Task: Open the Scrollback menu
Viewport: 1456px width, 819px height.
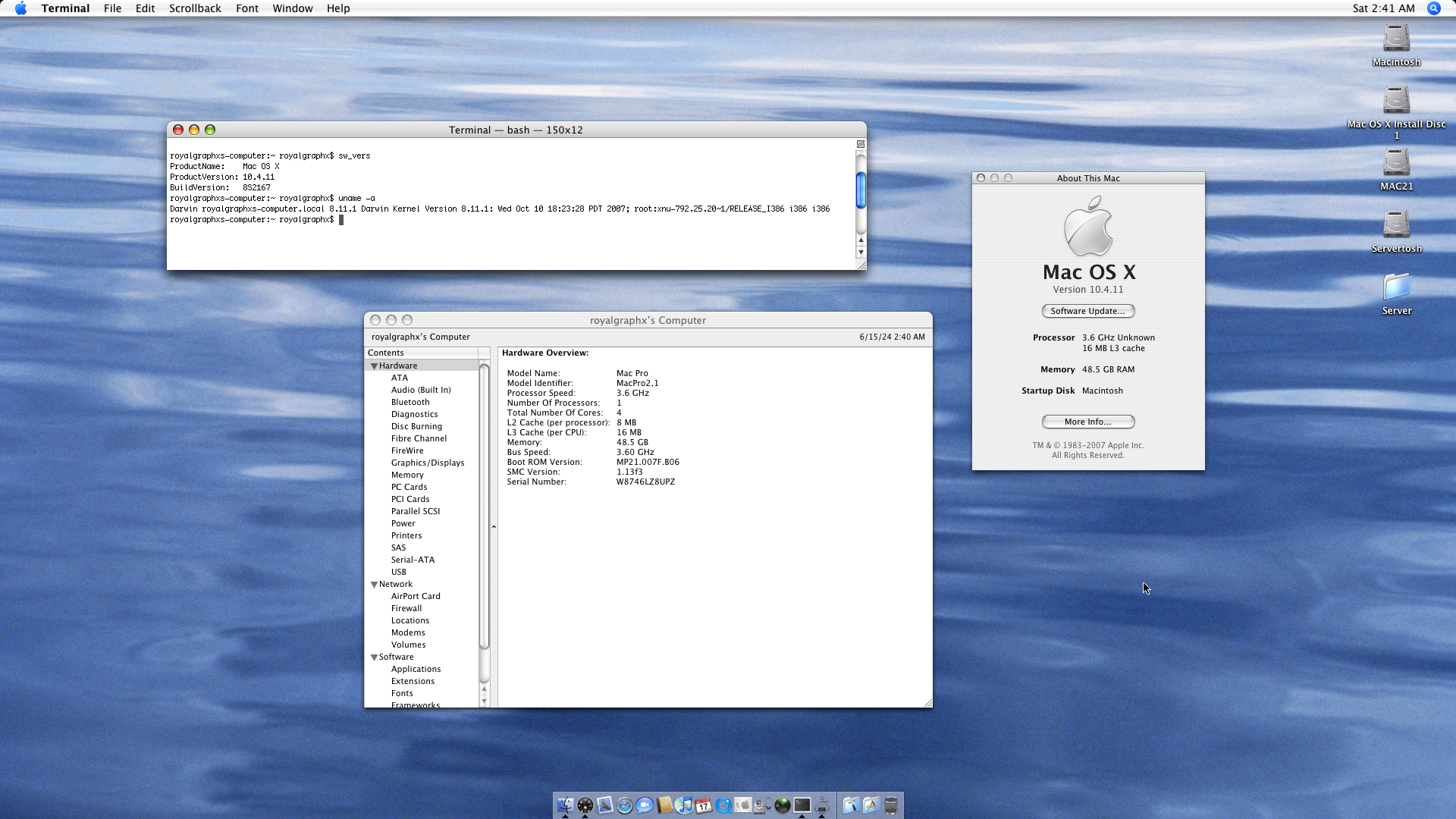Action: tap(195, 8)
